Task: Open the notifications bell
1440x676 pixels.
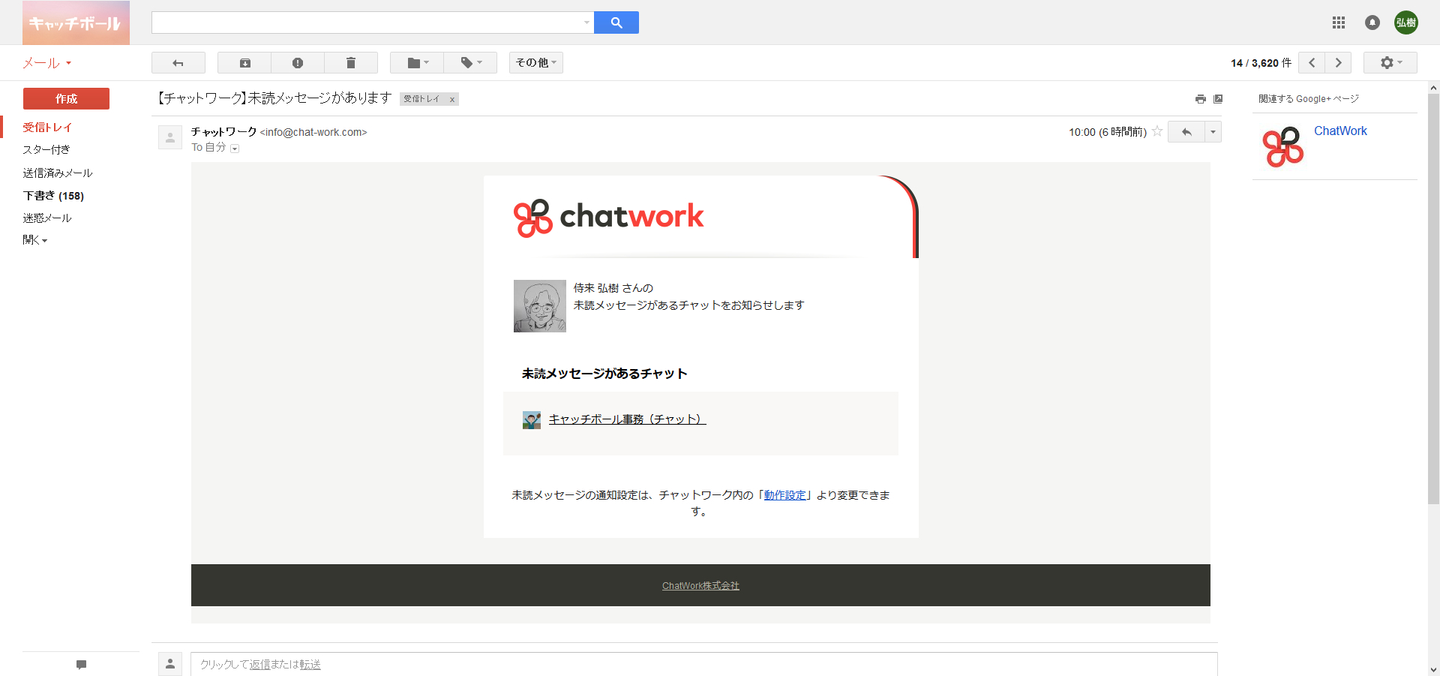Action: (1373, 22)
